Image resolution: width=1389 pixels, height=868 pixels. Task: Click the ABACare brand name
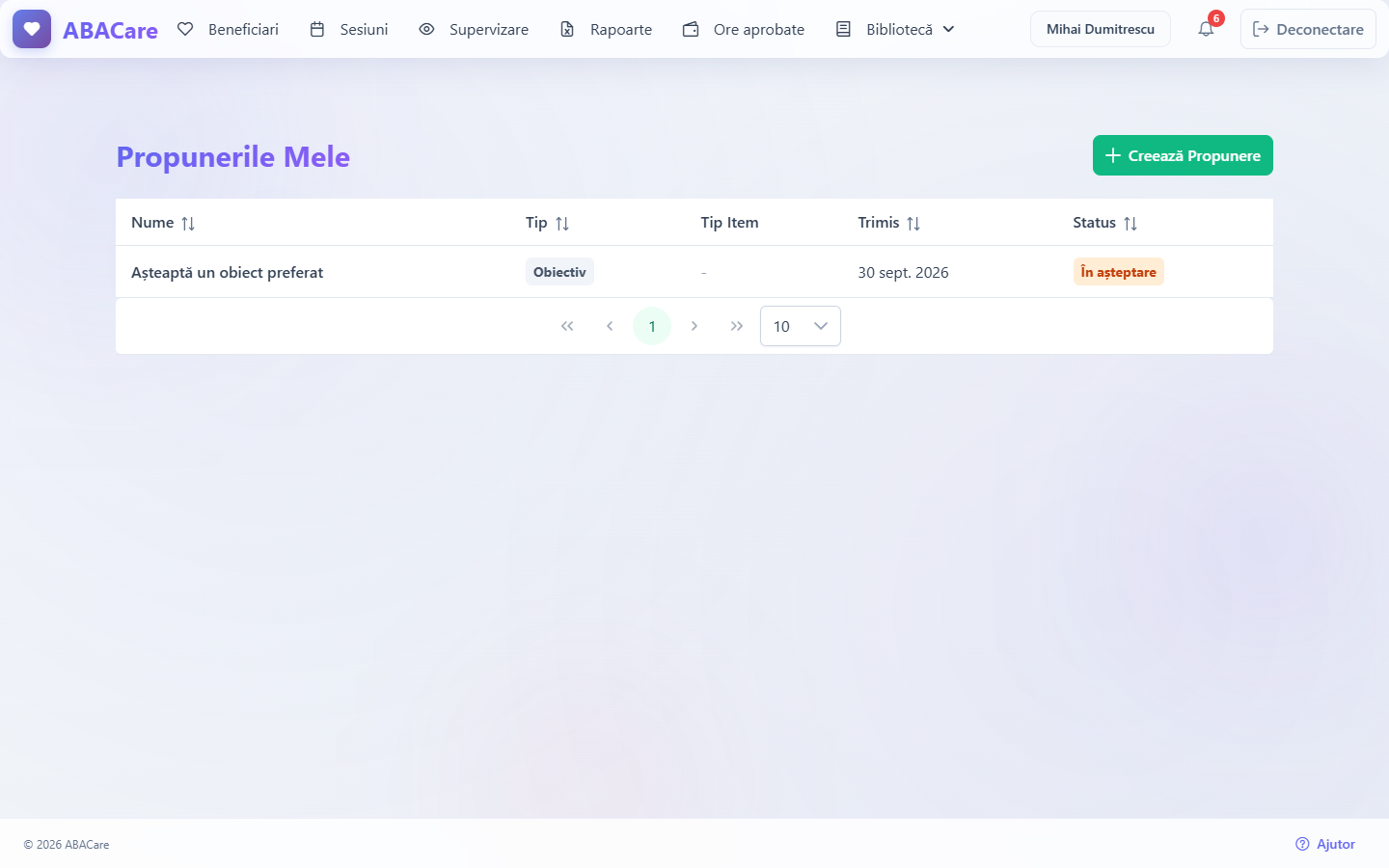point(110,30)
